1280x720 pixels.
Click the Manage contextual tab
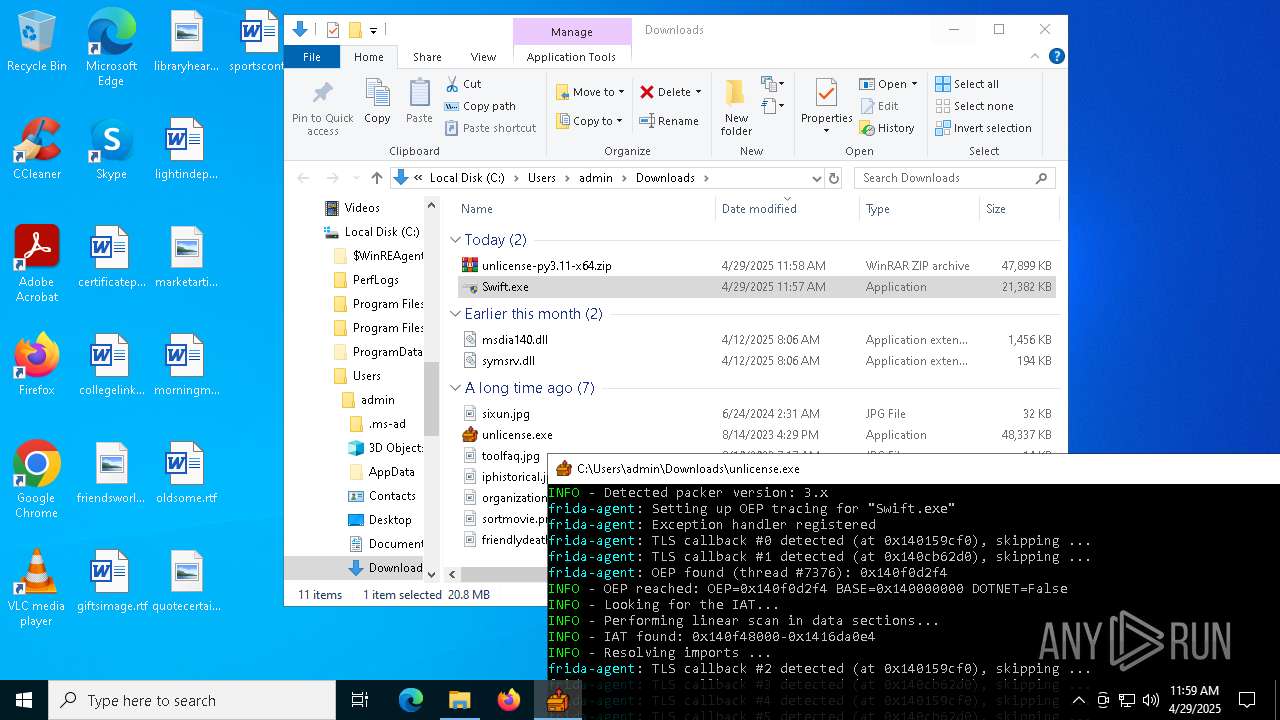[x=572, y=32]
